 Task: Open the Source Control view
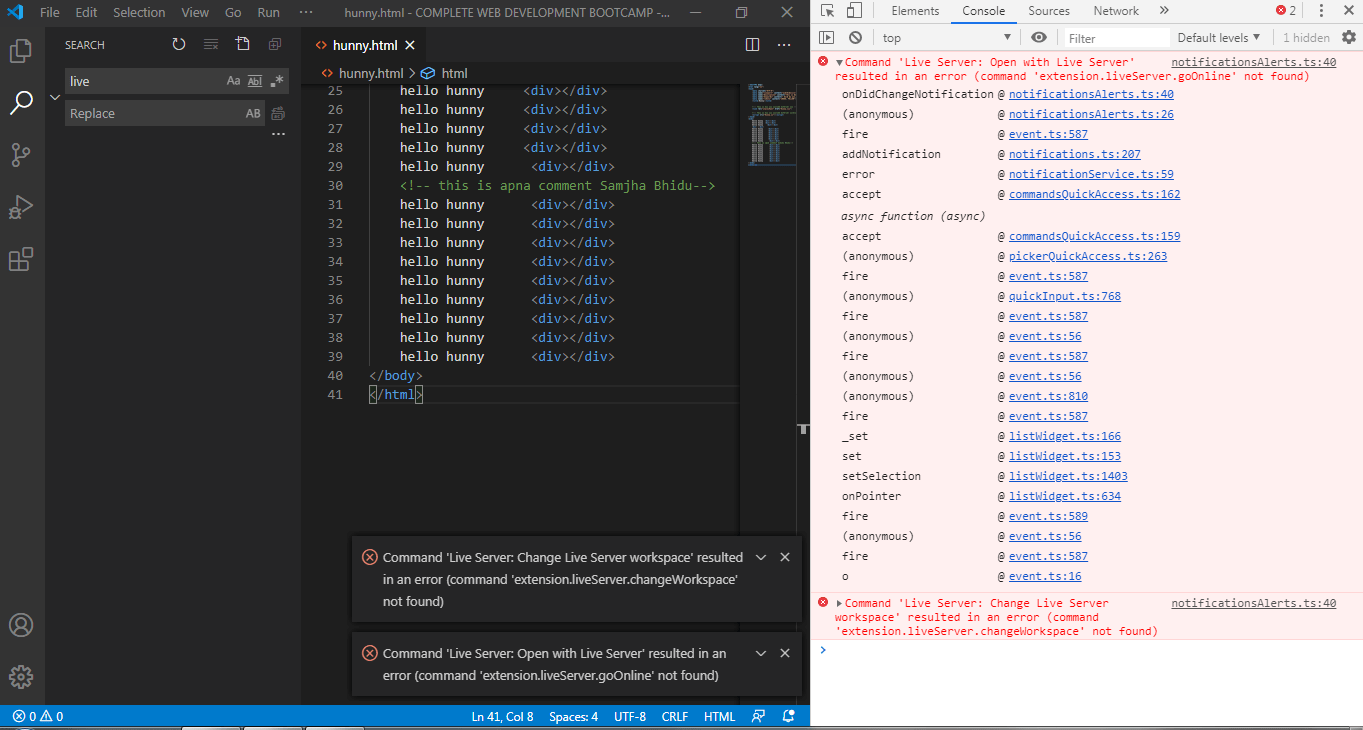tap(21, 155)
